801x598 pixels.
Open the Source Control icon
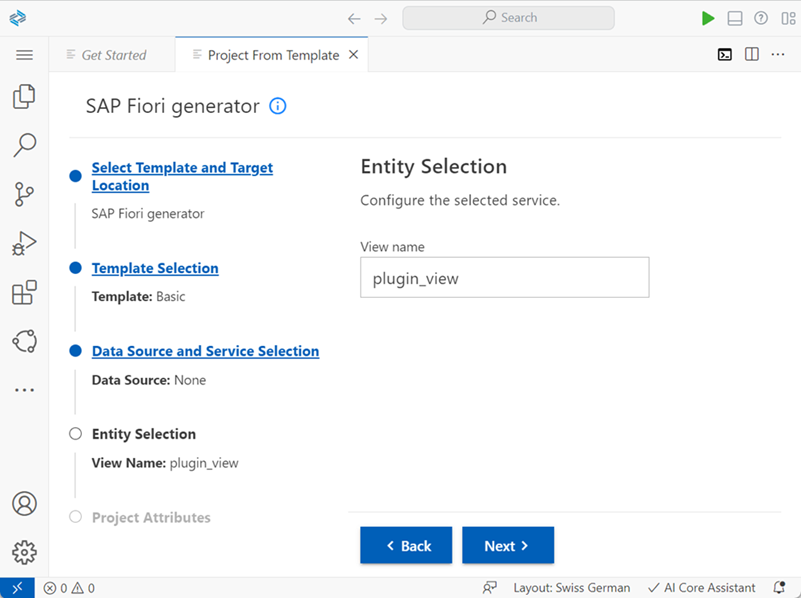24,194
